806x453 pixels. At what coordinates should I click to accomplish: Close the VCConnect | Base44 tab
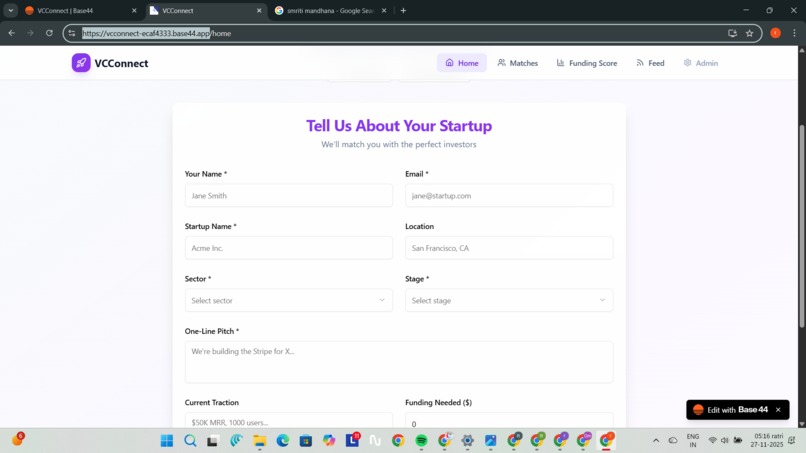click(134, 10)
